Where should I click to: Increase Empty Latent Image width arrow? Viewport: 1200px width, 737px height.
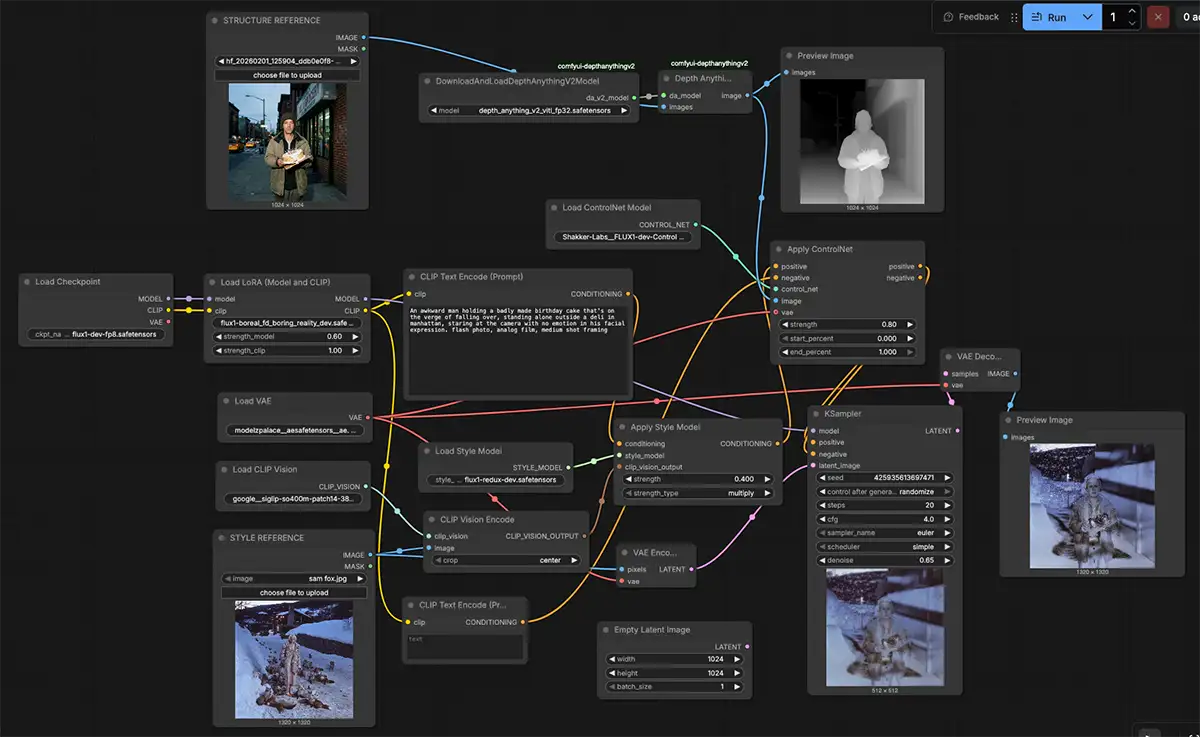pyautogui.click(x=738, y=659)
